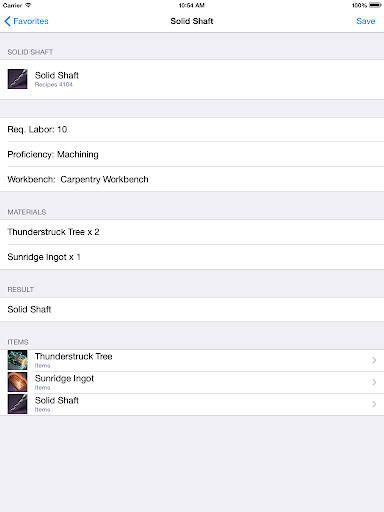Select the Req. Labor: 10 row

click(x=192, y=129)
